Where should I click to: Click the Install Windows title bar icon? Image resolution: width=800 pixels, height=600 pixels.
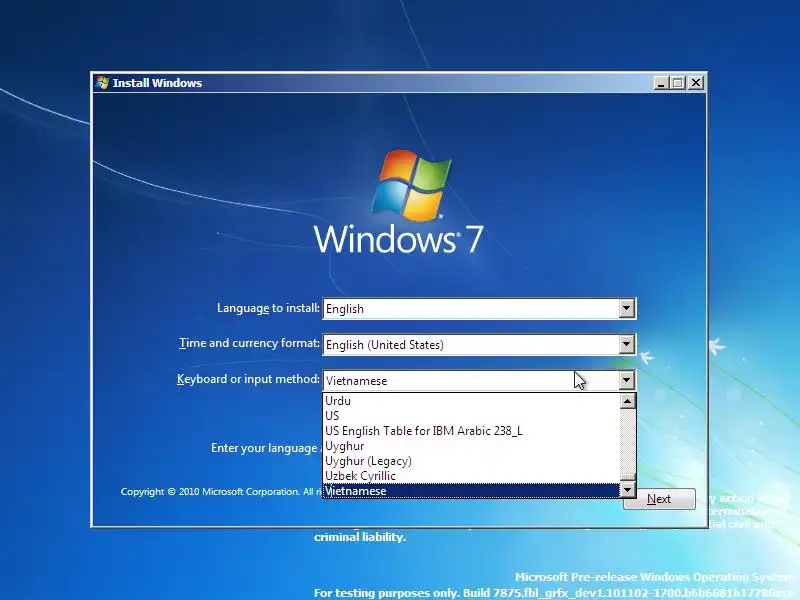click(x=103, y=83)
